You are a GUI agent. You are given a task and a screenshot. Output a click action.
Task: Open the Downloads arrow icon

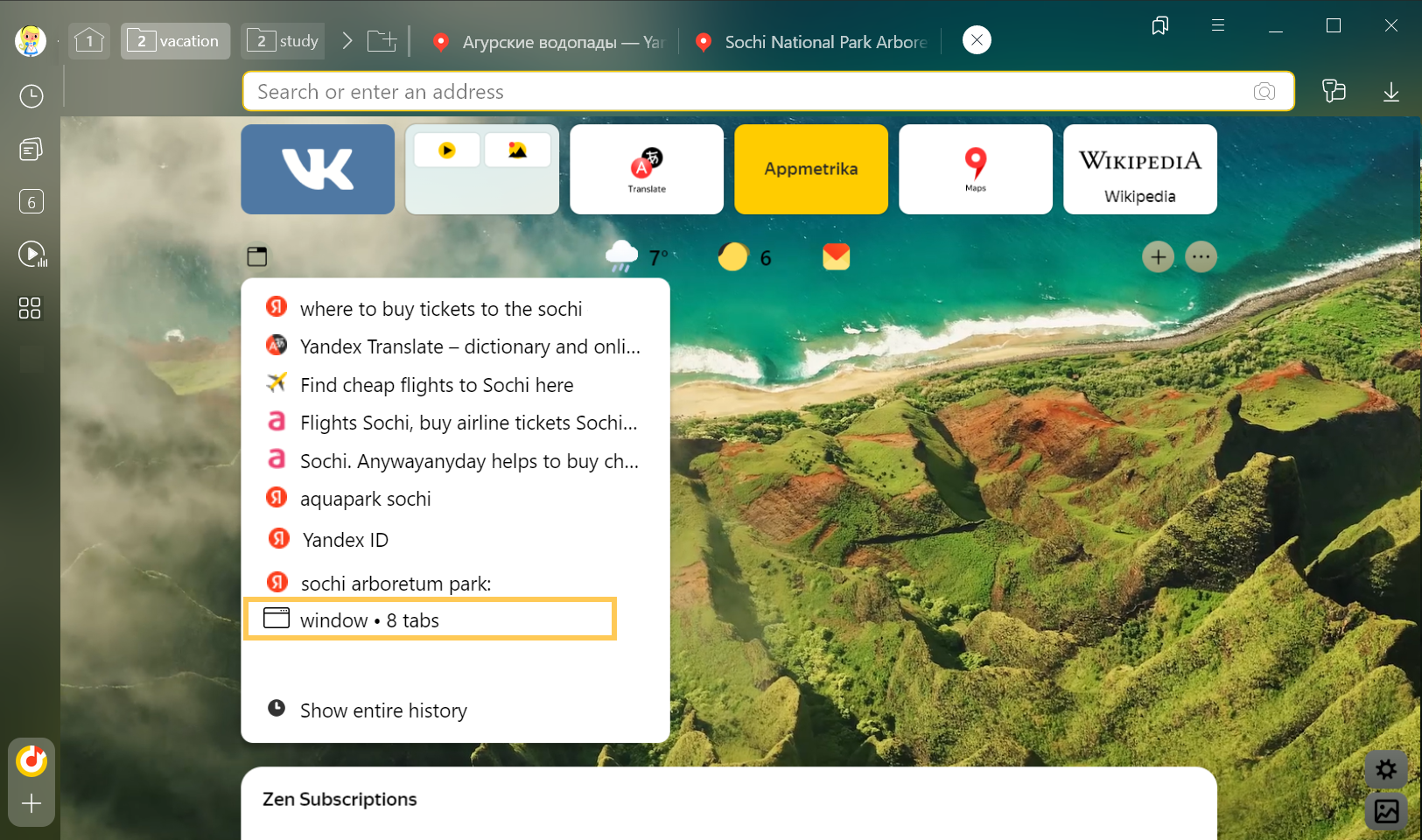click(1390, 92)
